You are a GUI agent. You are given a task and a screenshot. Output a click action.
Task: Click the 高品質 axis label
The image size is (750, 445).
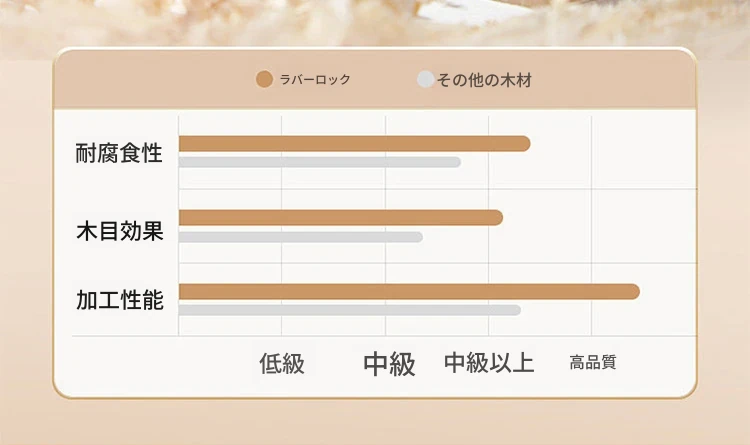pyautogui.click(x=593, y=362)
